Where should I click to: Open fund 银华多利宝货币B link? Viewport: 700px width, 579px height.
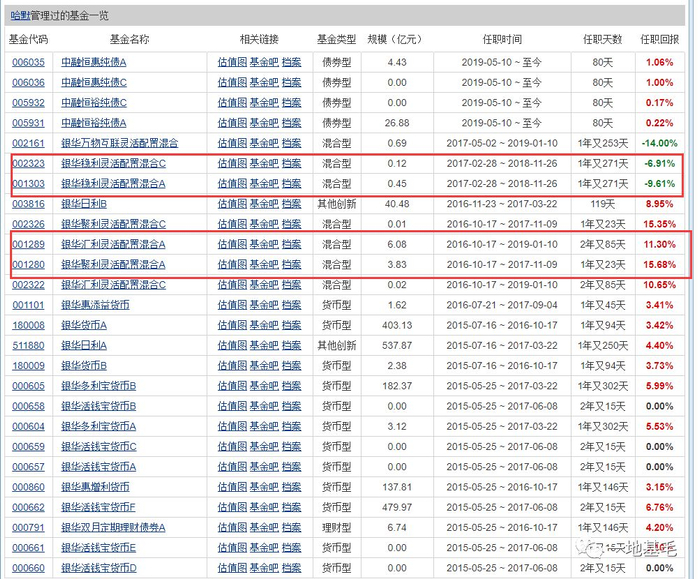[99, 386]
